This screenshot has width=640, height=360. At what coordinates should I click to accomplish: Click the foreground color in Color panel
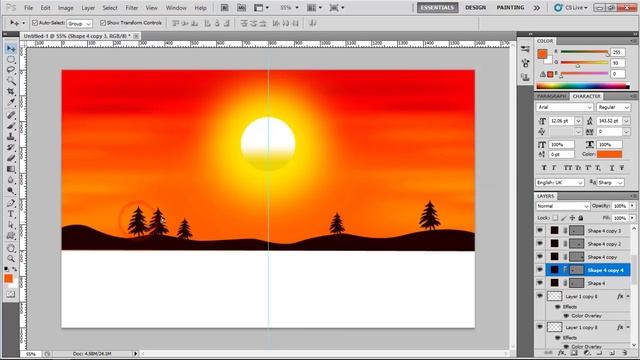pos(542,54)
